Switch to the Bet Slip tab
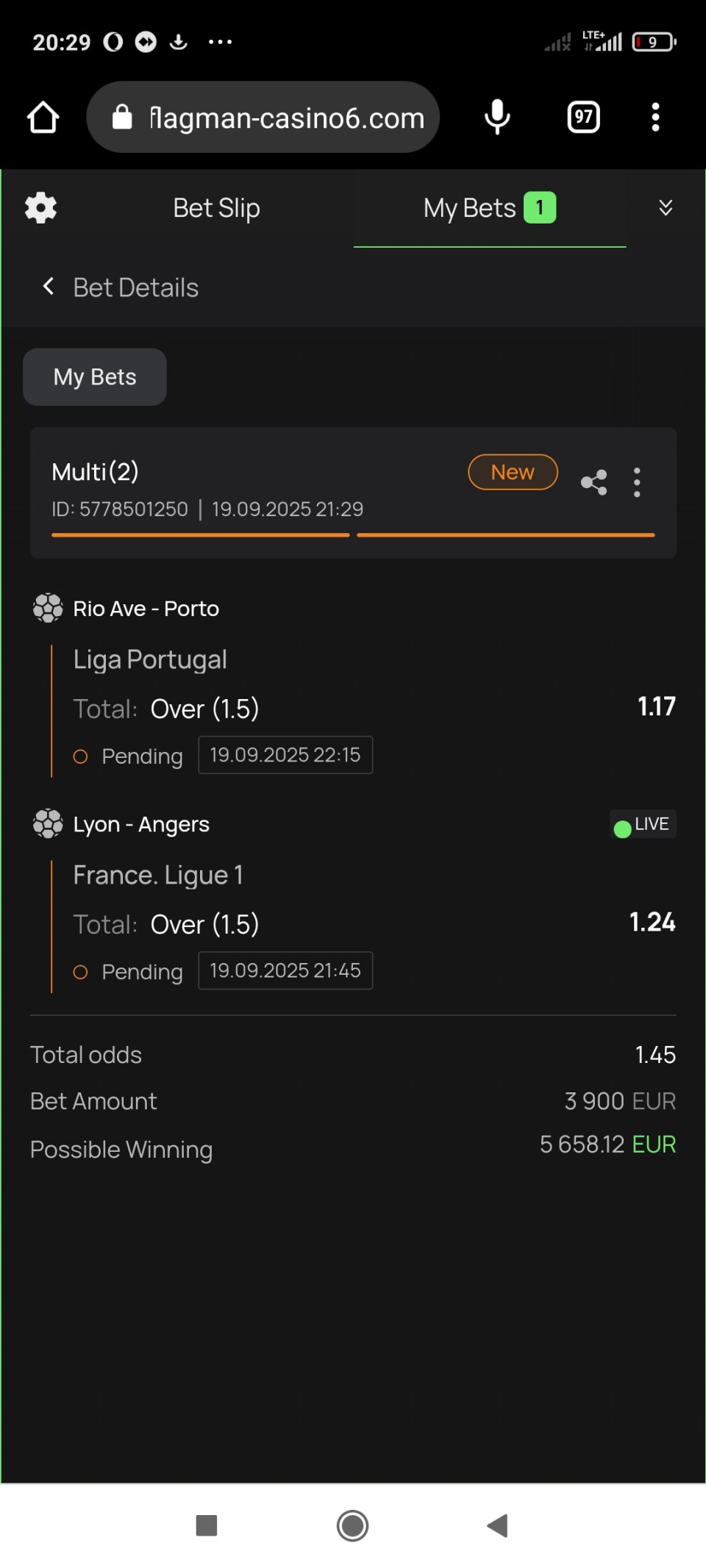706x1568 pixels. click(216, 208)
